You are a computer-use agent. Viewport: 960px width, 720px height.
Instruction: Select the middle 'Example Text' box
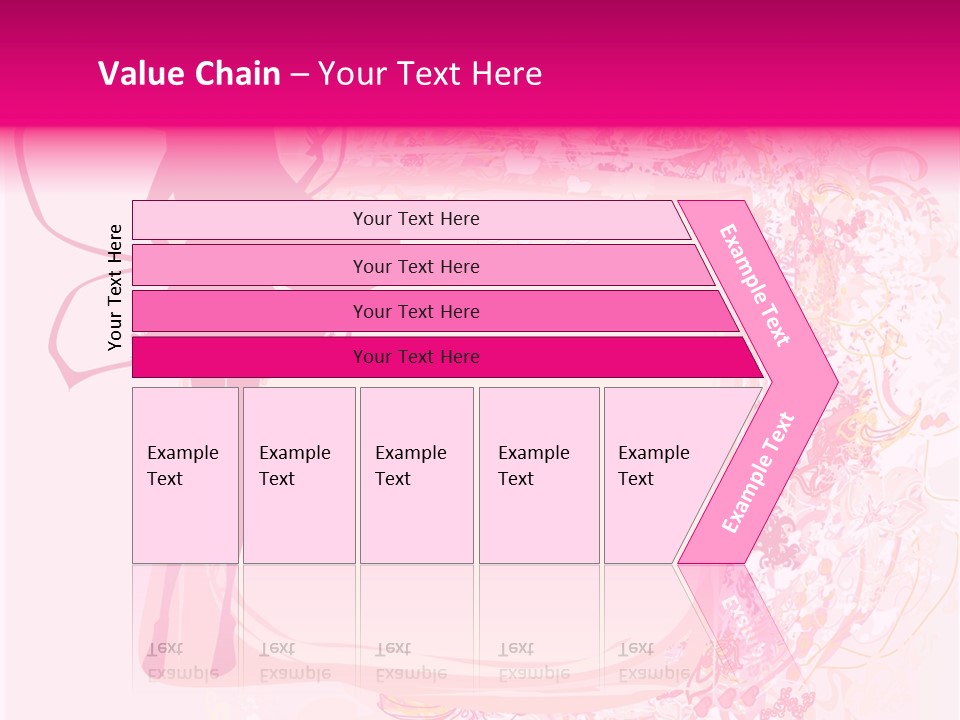tap(416, 475)
